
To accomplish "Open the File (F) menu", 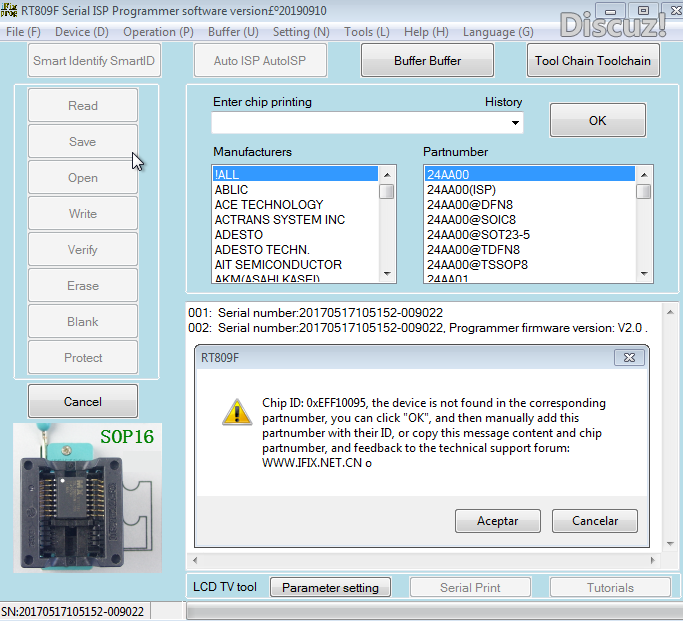I will click(x=23, y=32).
